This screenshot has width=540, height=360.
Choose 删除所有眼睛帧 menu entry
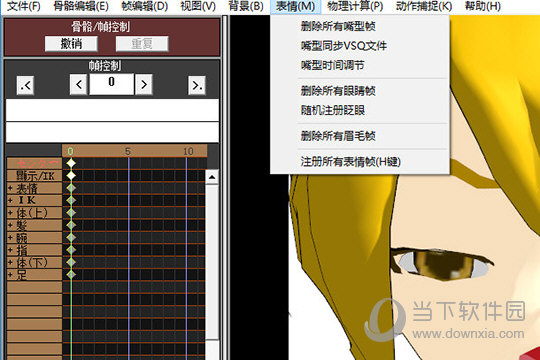[x=360, y=91]
